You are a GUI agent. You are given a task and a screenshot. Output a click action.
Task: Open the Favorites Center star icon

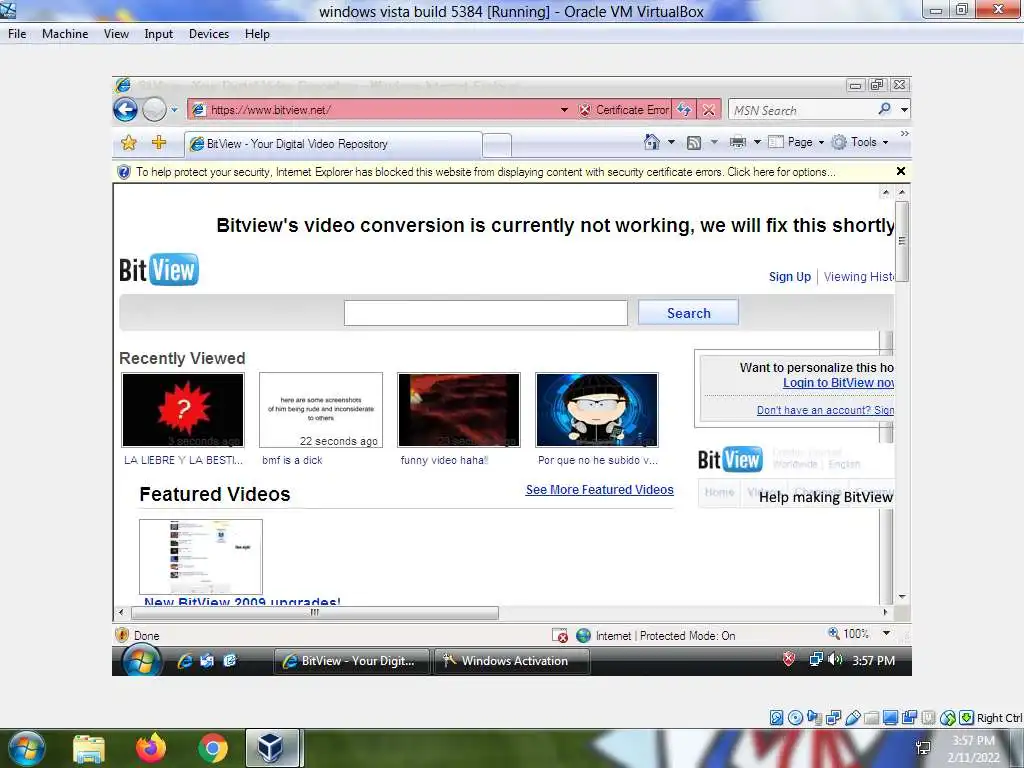tap(129, 142)
